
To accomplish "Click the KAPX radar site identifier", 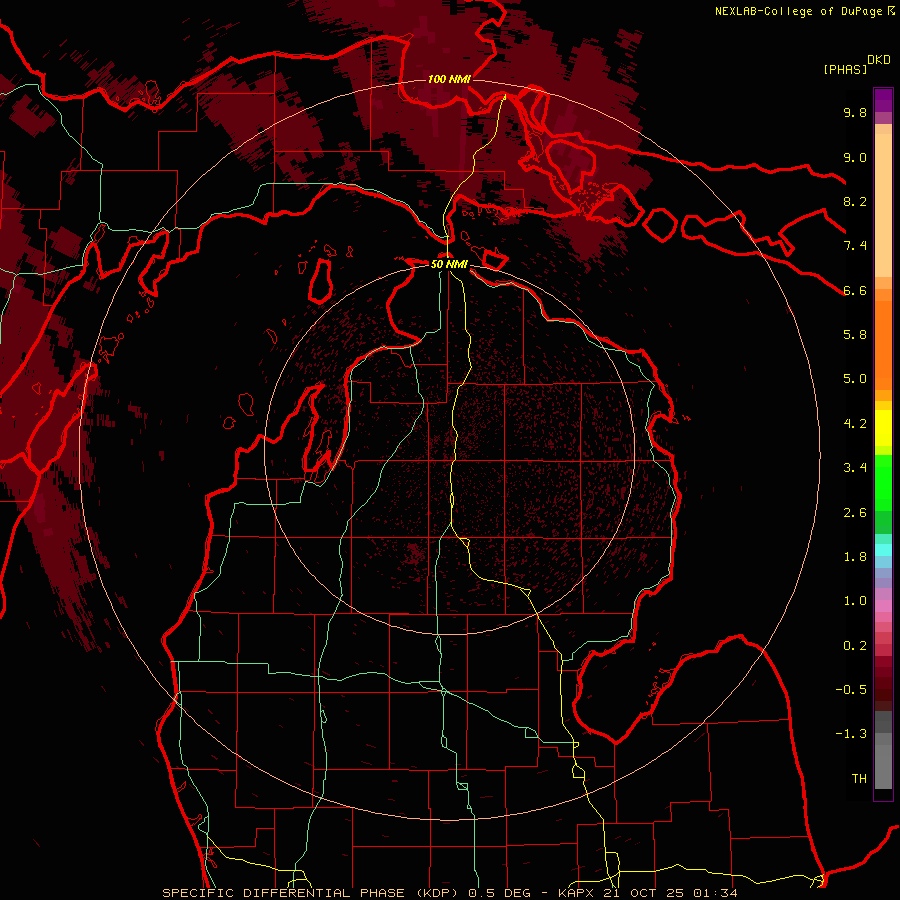I will coord(577,893).
